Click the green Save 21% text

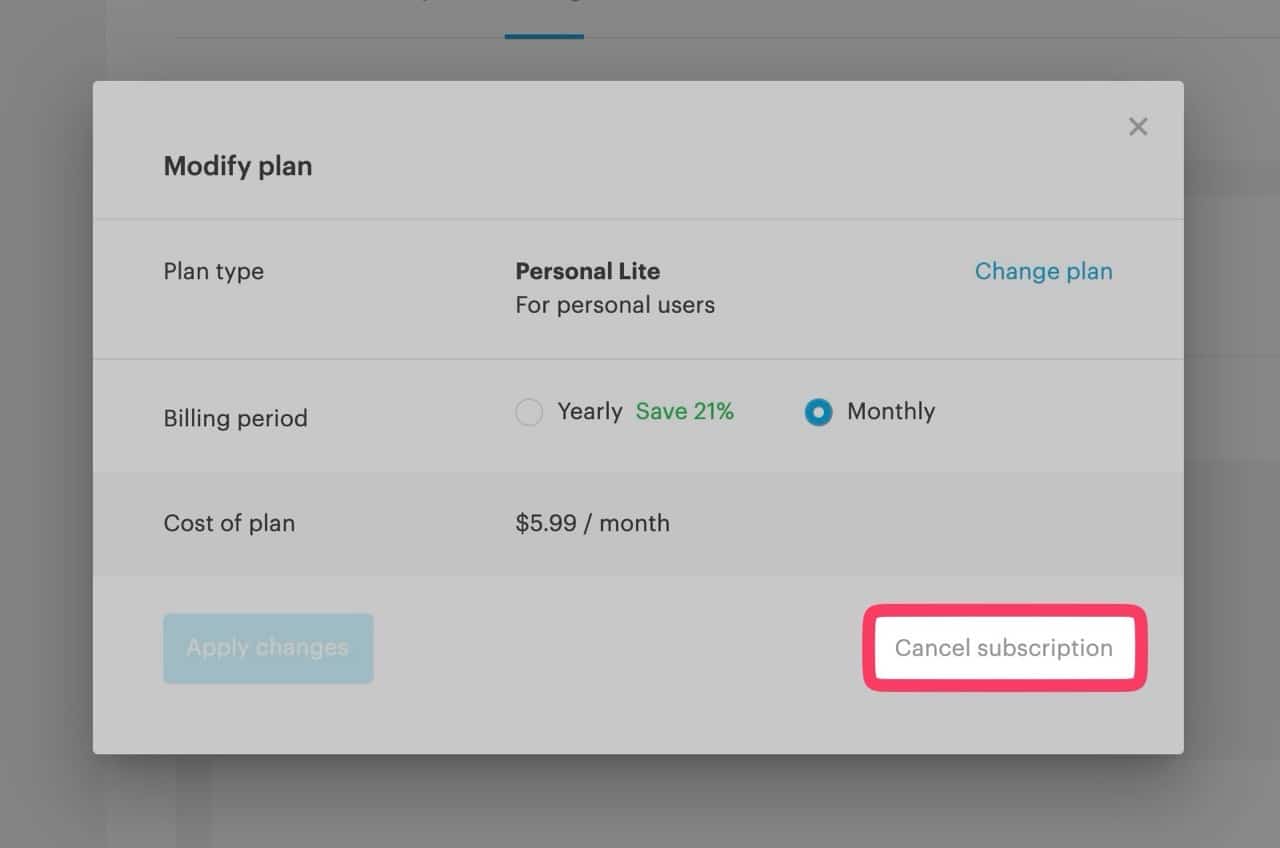pos(685,411)
